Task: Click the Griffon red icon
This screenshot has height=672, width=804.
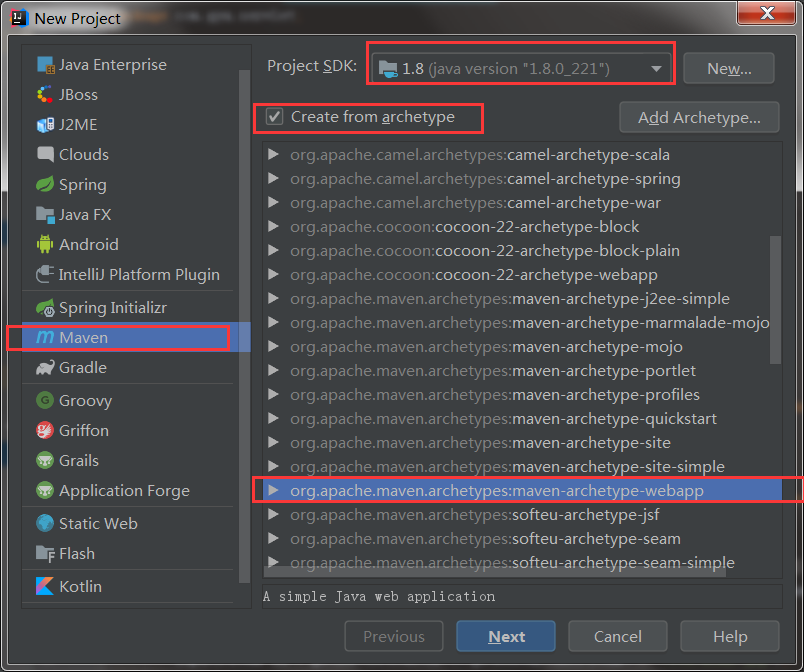Action: [x=45, y=431]
